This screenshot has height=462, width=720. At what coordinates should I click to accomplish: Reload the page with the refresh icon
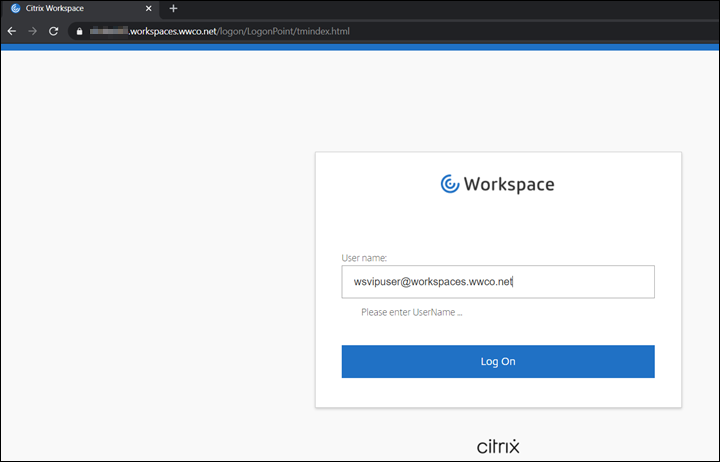point(54,31)
